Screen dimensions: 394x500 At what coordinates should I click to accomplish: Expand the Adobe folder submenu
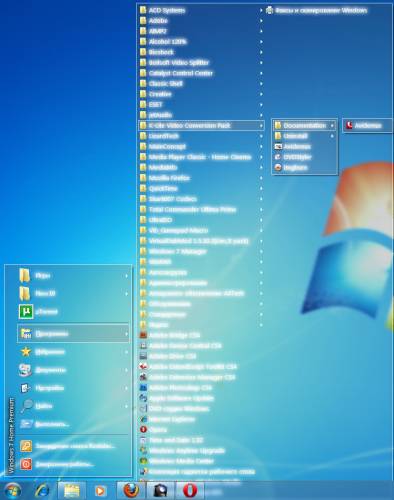click(201, 21)
